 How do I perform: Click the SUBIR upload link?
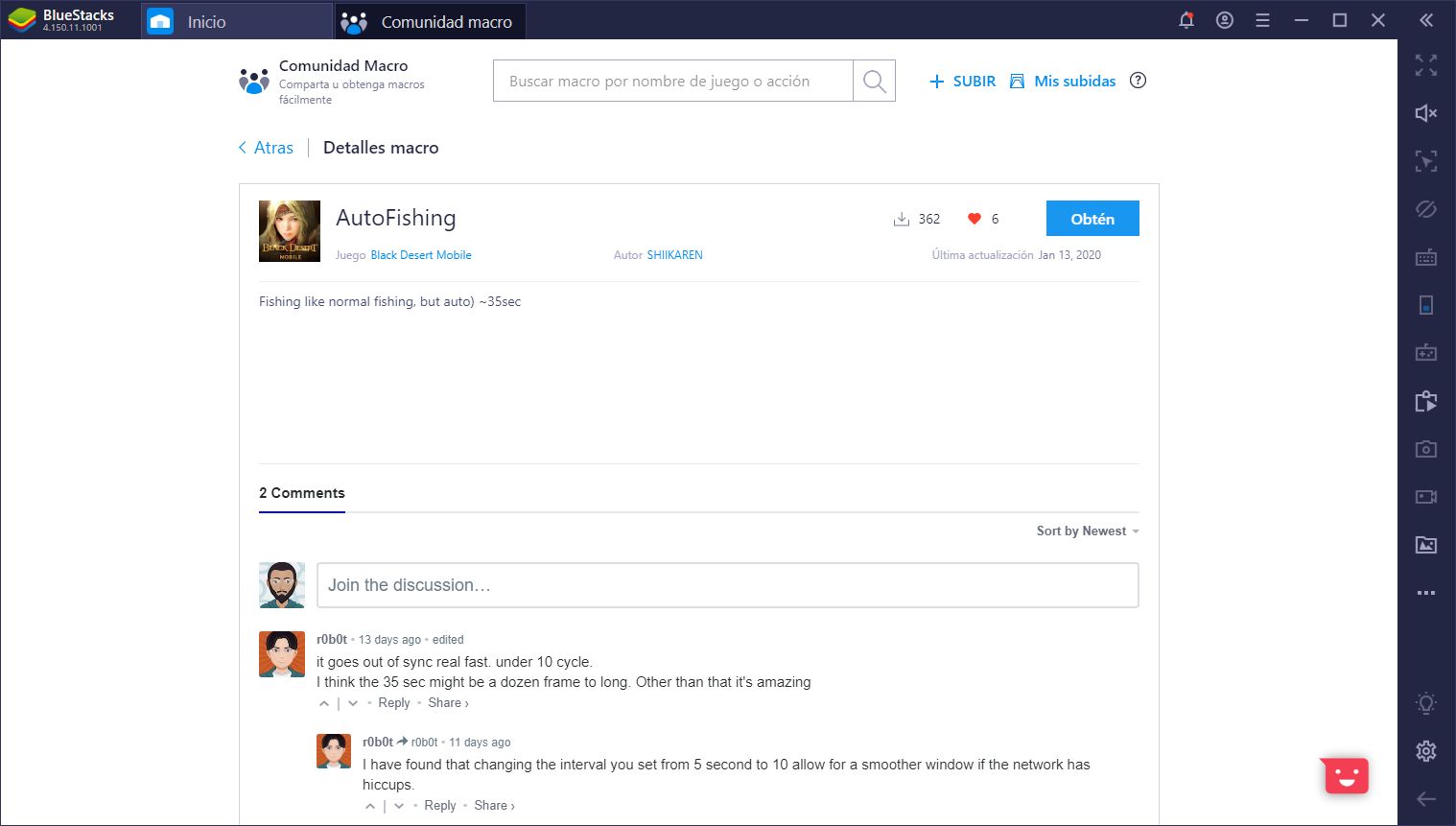coord(963,82)
